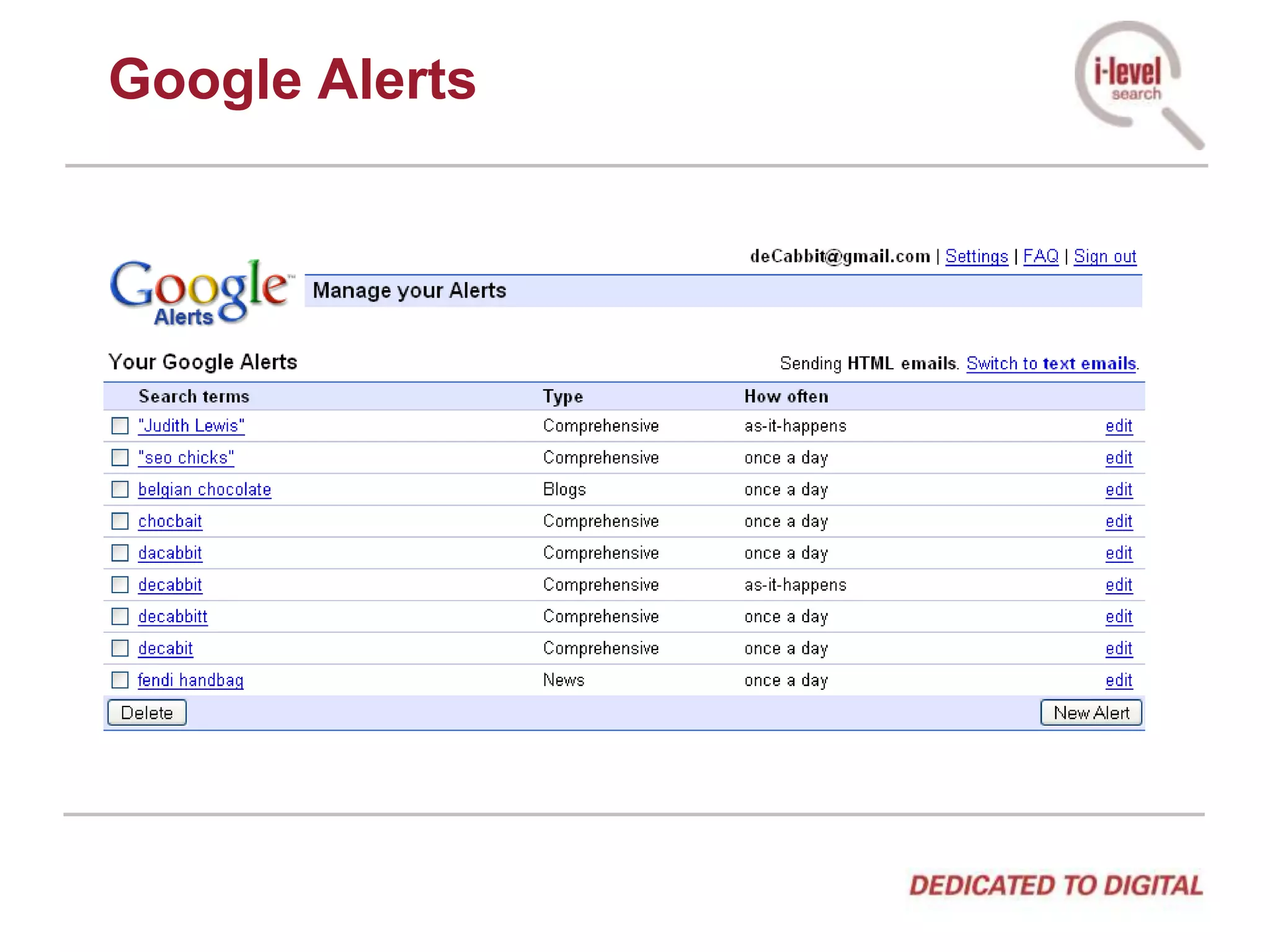The image size is (1270, 952).
Task: Open the chocbait search link
Action: tap(170, 521)
